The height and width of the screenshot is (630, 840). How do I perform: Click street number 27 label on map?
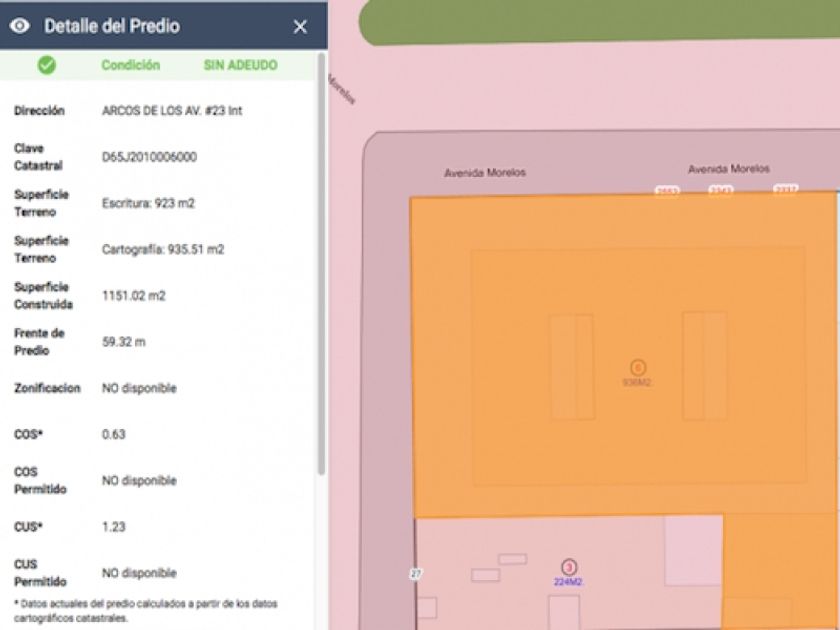tap(416, 574)
